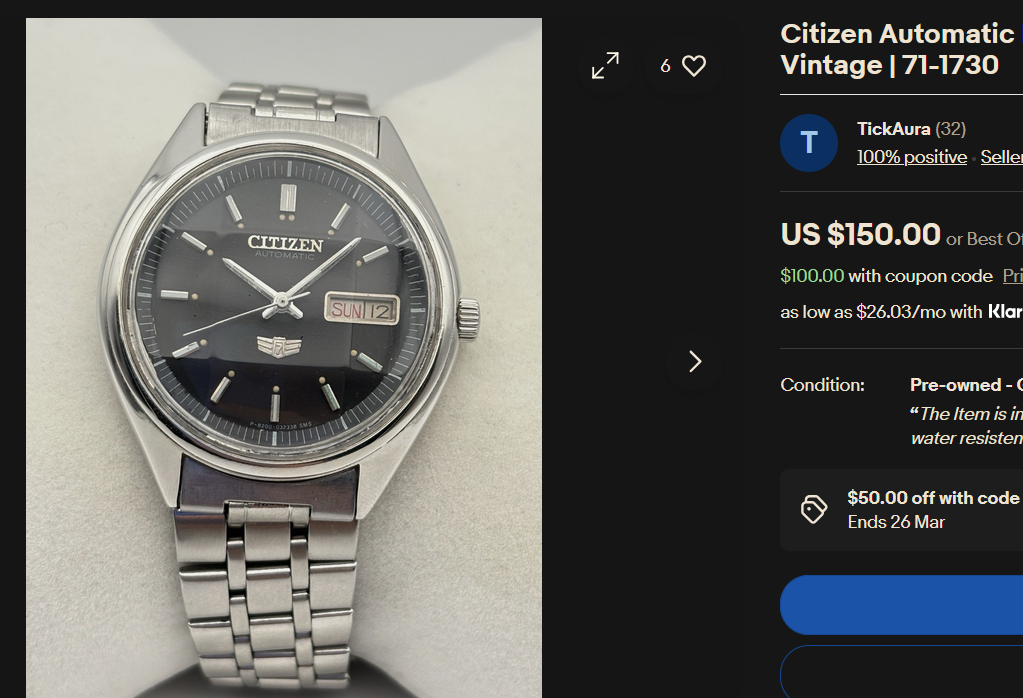The width and height of the screenshot is (1023, 698).
Task: Open the price details link beside the coupon code
Action: (1013, 276)
